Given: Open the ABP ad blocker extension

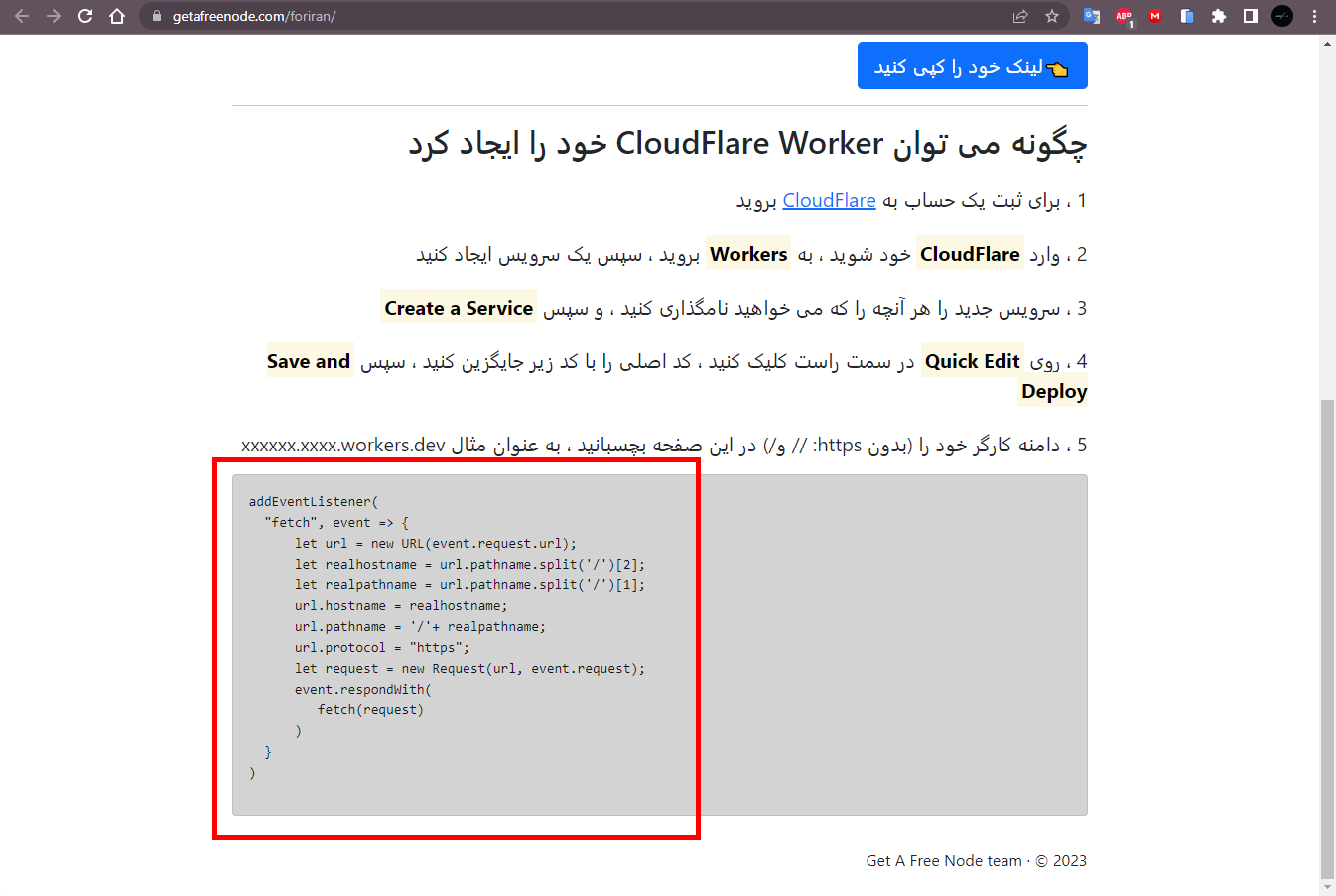Looking at the screenshot, I should point(1124,16).
